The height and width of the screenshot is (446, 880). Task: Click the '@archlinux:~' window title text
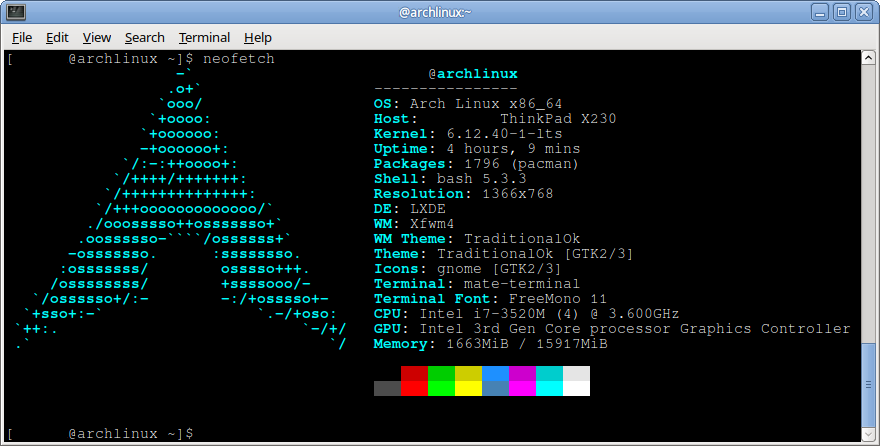pyautogui.click(x=435, y=12)
